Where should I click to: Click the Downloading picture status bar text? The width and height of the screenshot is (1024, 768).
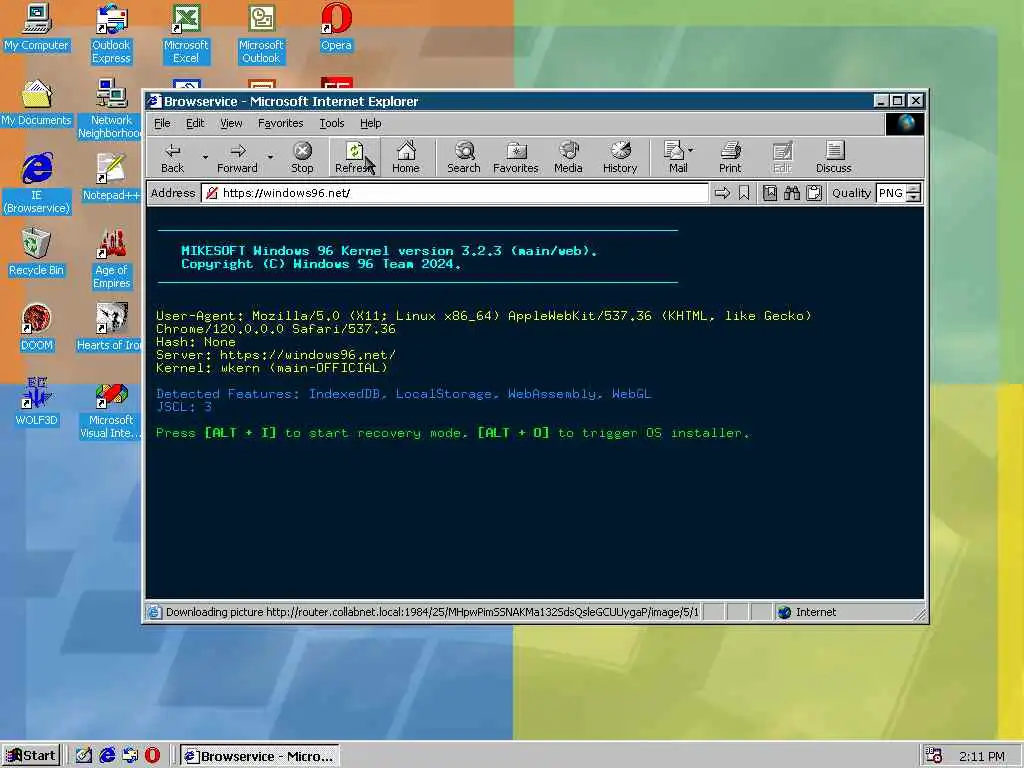432,612
